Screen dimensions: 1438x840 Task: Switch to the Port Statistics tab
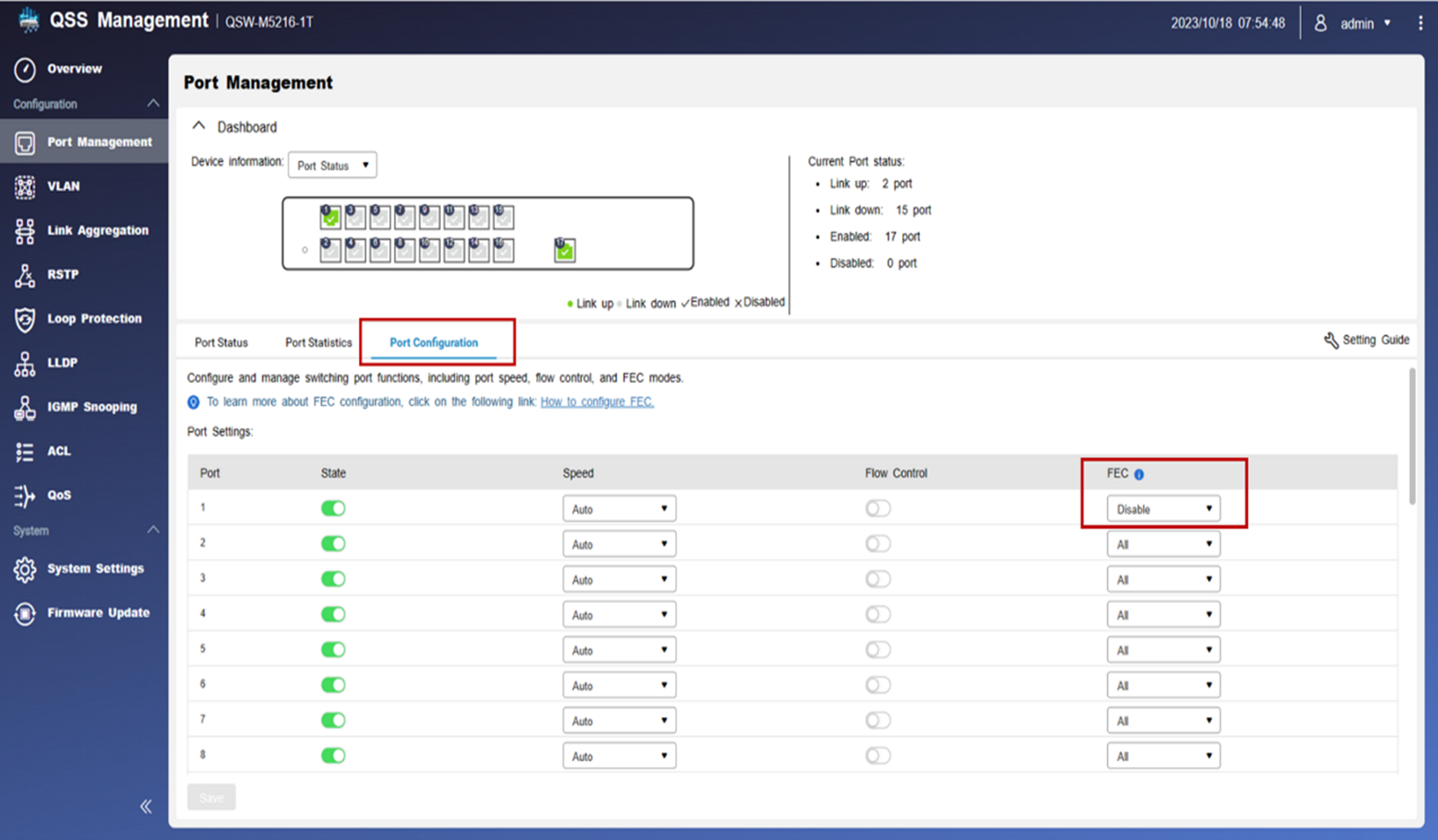[x=318, y=343]
